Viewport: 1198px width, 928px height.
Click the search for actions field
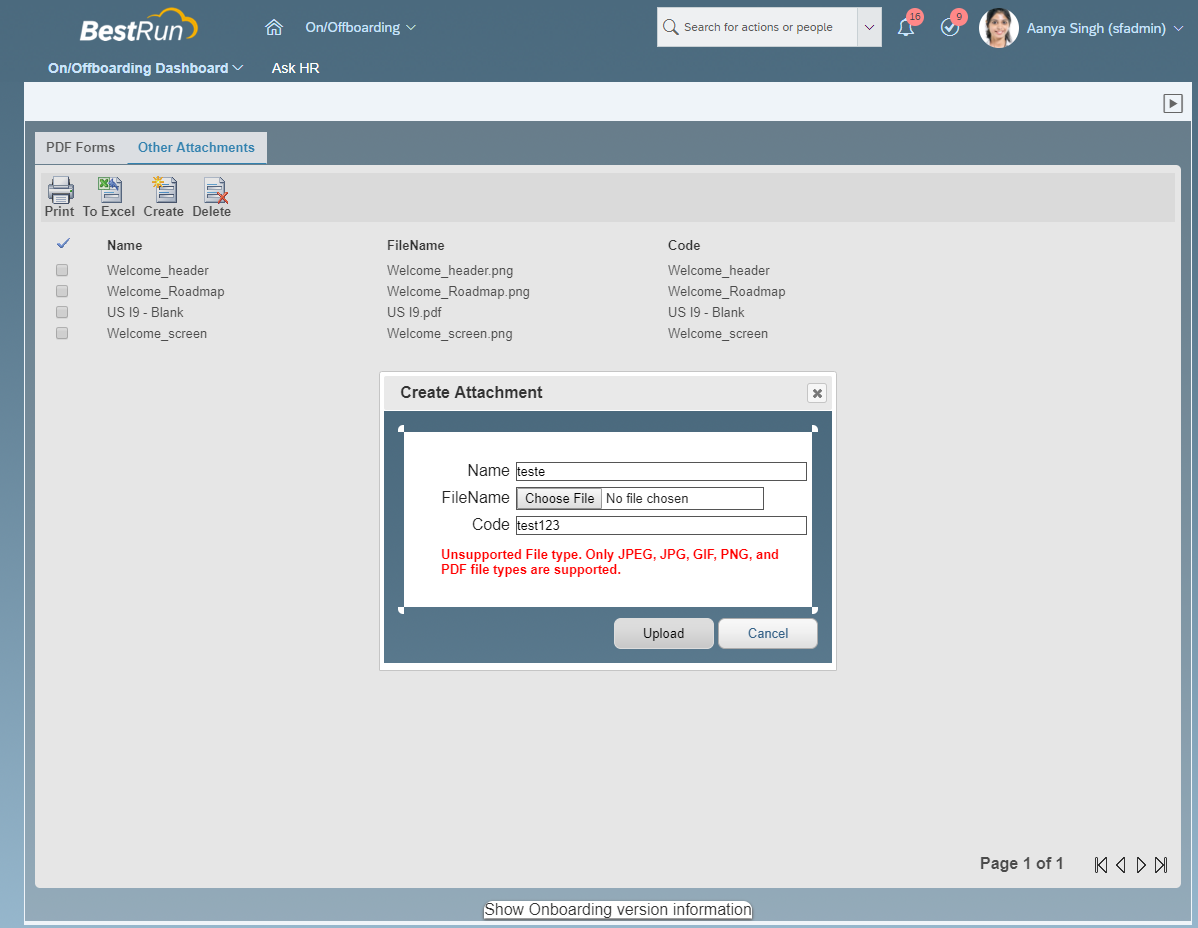coord(758,27)
